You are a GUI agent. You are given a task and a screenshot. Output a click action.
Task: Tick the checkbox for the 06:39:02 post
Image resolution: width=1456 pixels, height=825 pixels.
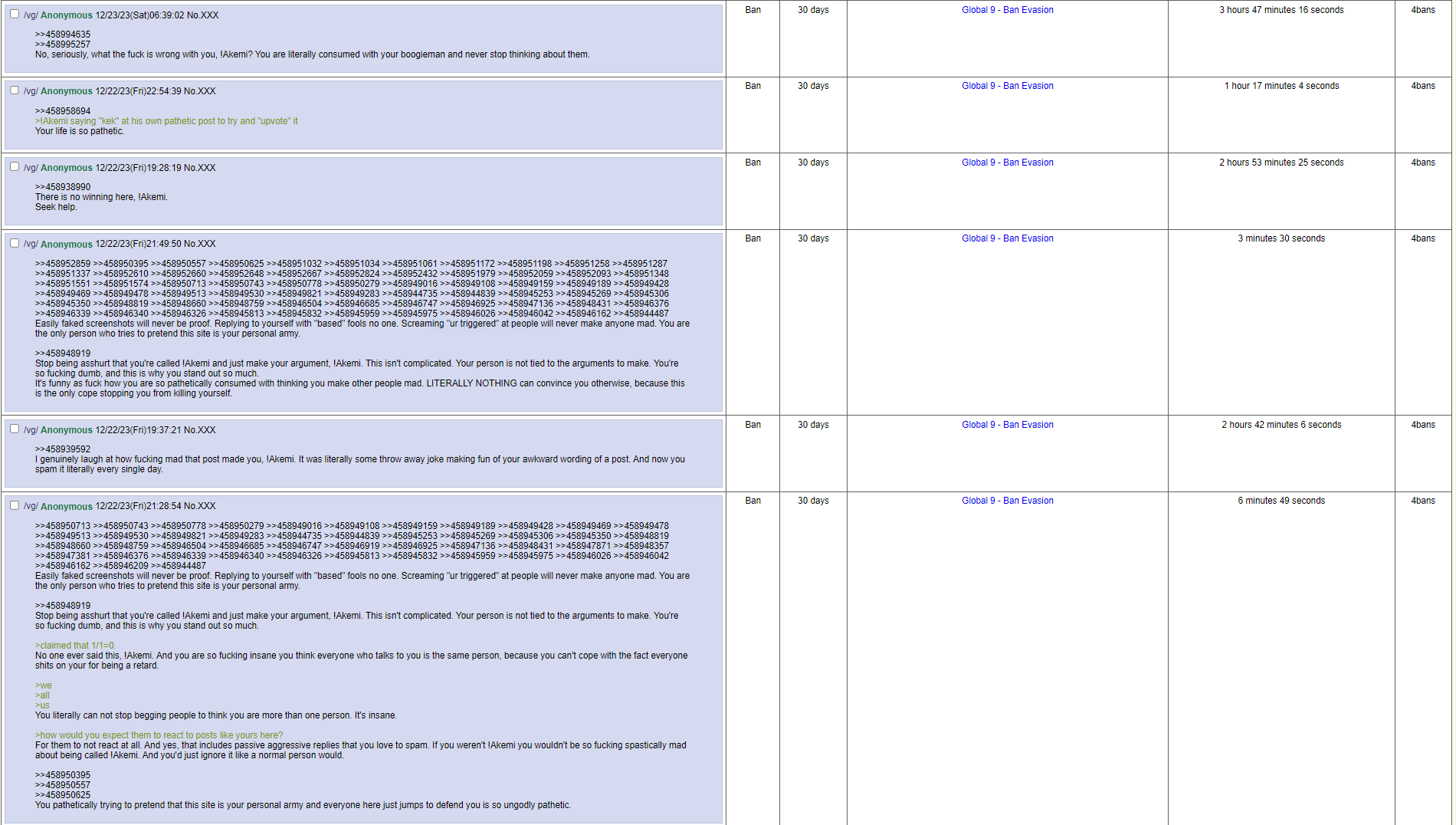(x=15, y=14)
